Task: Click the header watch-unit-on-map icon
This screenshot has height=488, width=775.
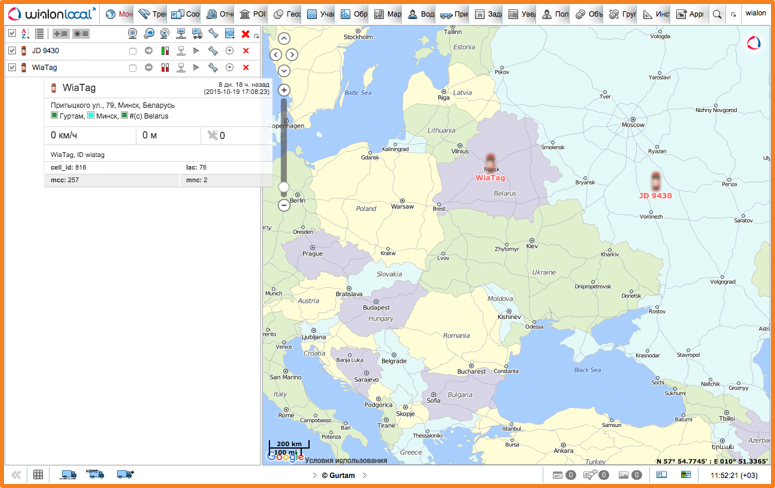Action: [132, 34]
